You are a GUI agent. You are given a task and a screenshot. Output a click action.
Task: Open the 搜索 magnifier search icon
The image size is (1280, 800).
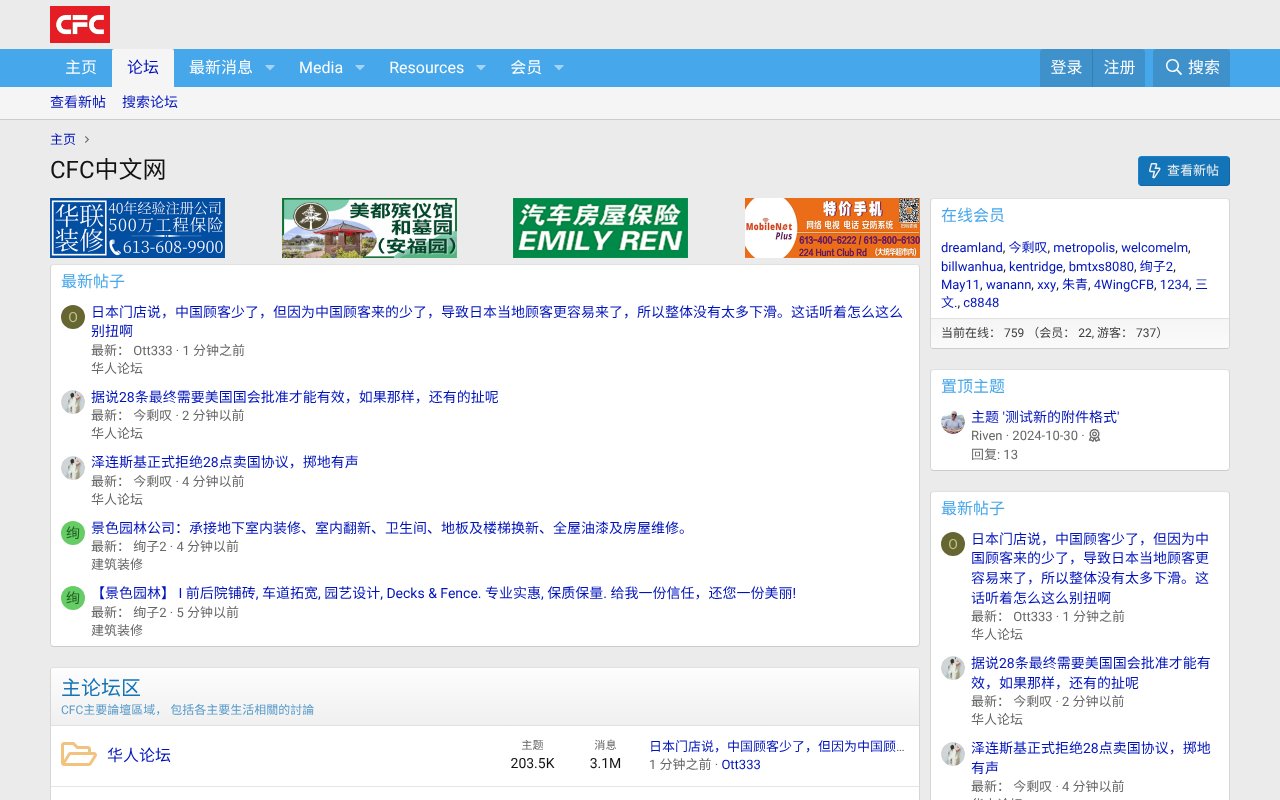coord(1173,67)
